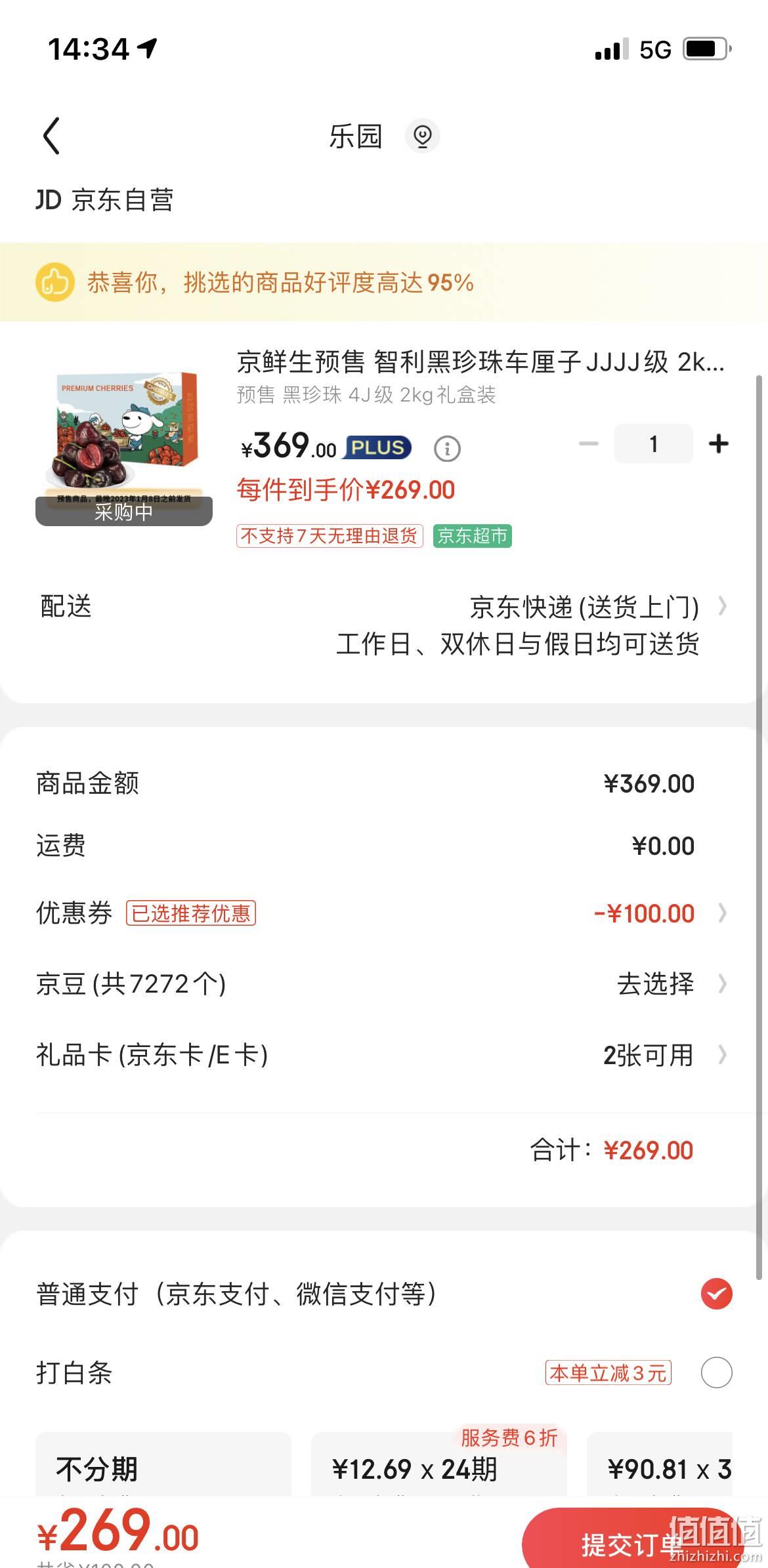Tap the thumbs-up rating icon
This screenshot has height=1568, width=768.
(x=55, y=283)
